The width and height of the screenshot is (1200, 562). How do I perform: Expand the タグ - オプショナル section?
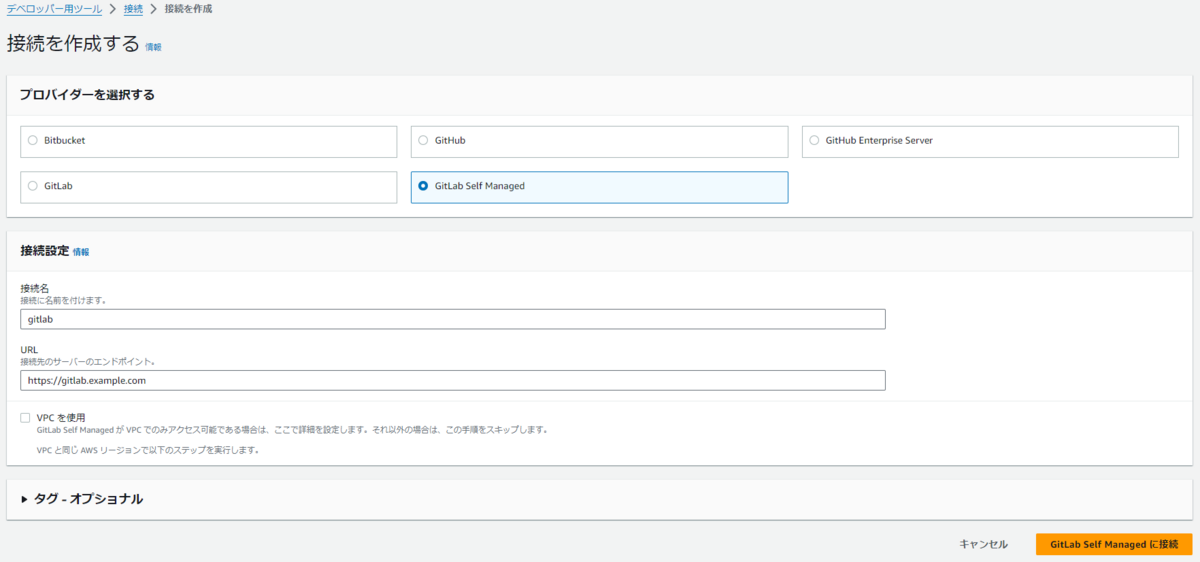(x=82, y=499)
